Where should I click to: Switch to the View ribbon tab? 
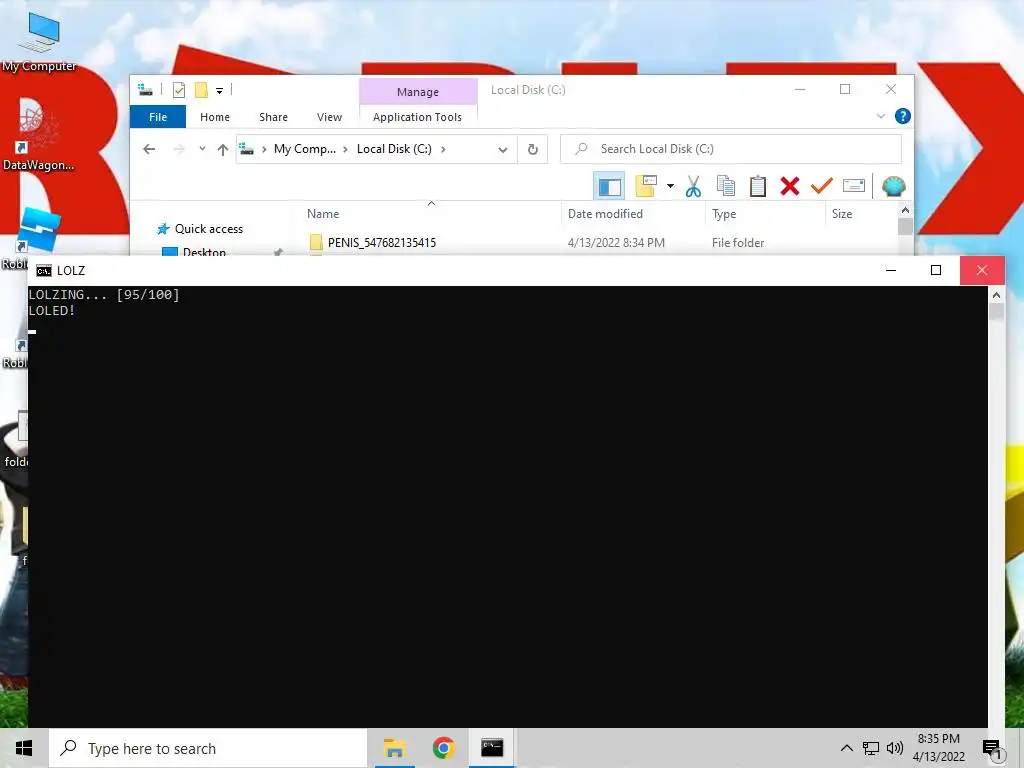[329, 117]
